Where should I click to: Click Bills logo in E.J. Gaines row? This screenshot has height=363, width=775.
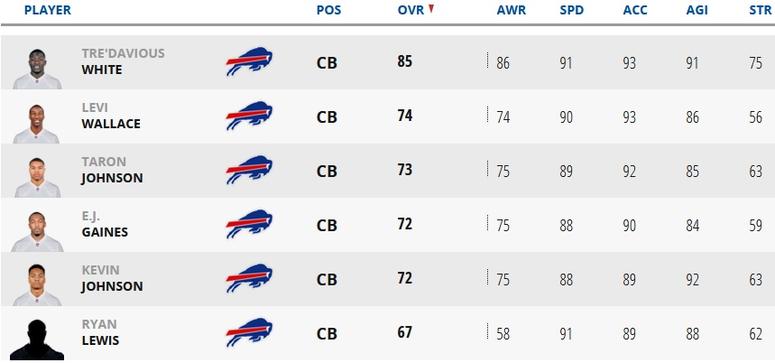249,224
